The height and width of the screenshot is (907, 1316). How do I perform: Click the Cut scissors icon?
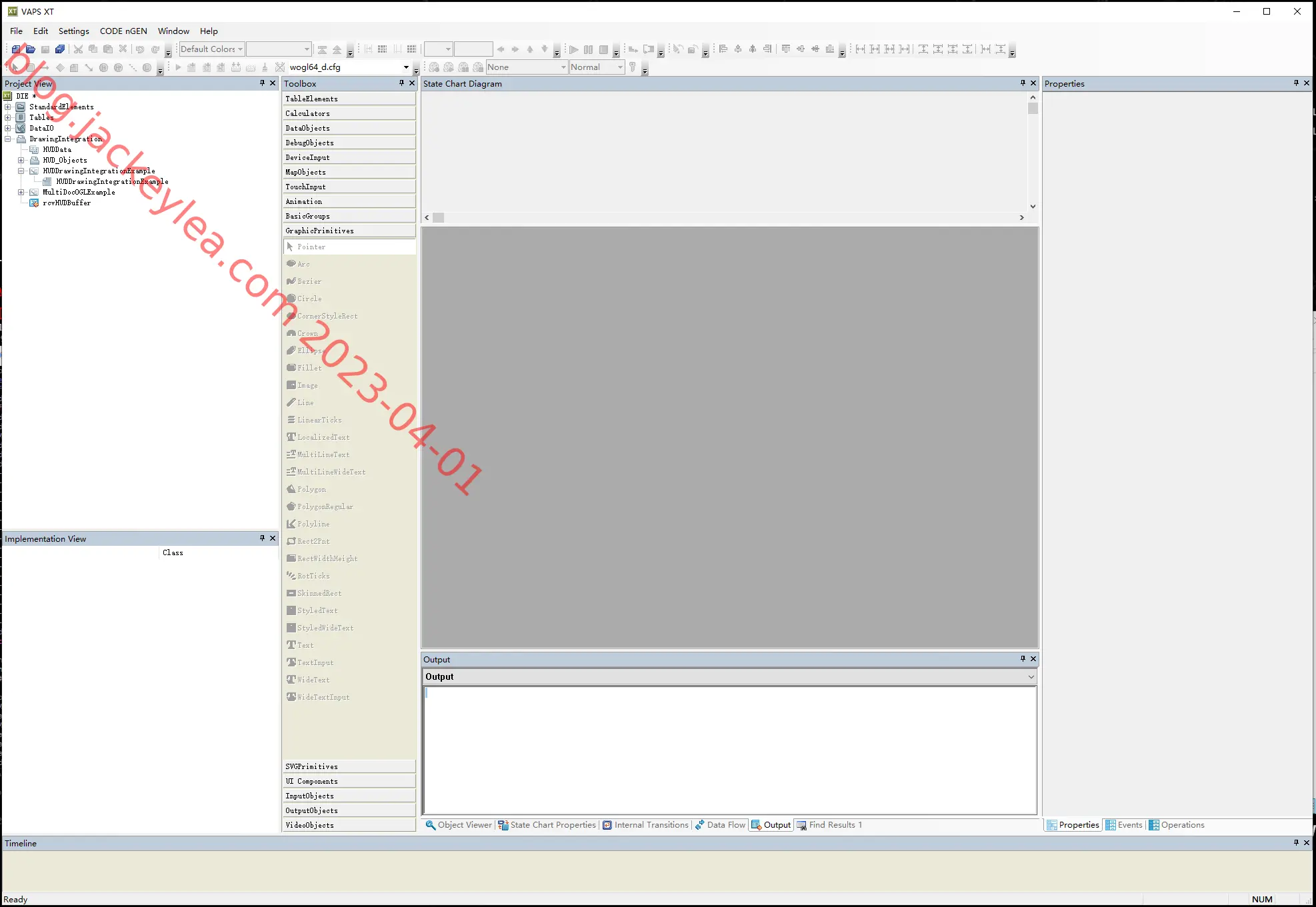pos(78,49)
